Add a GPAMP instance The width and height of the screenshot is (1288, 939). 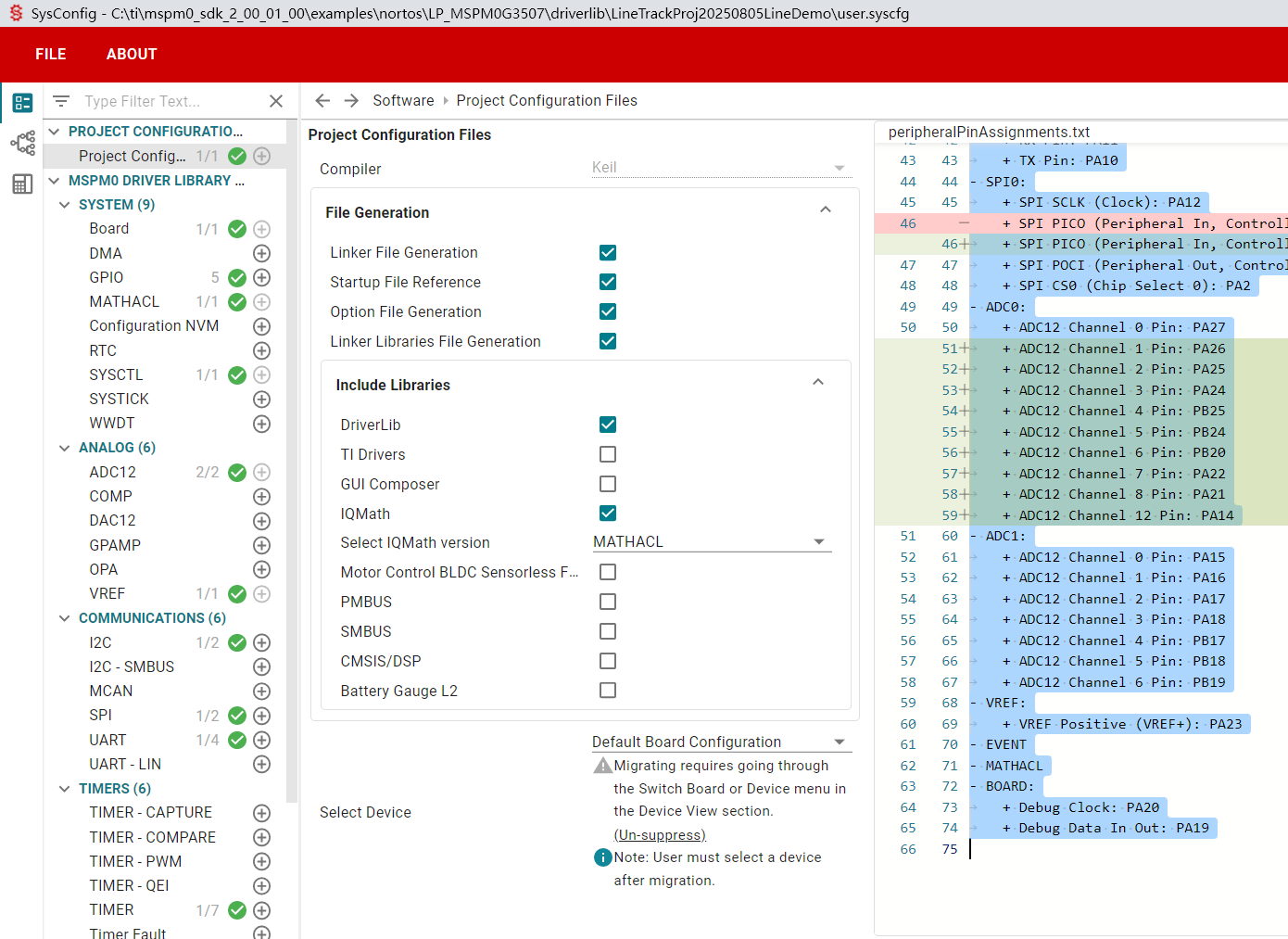pyautogui.click(x=262, y=545)
